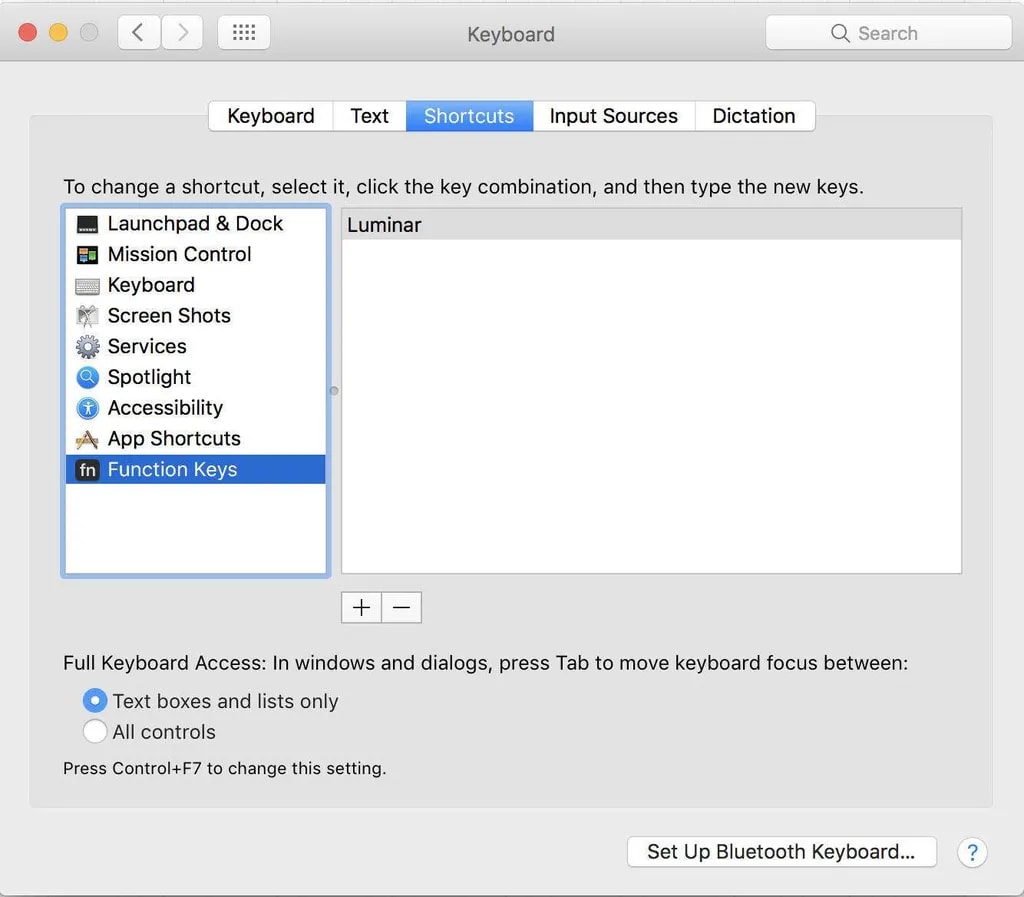
Task: Choose the Screen Shots category icon
Action: tap(88, 316)
